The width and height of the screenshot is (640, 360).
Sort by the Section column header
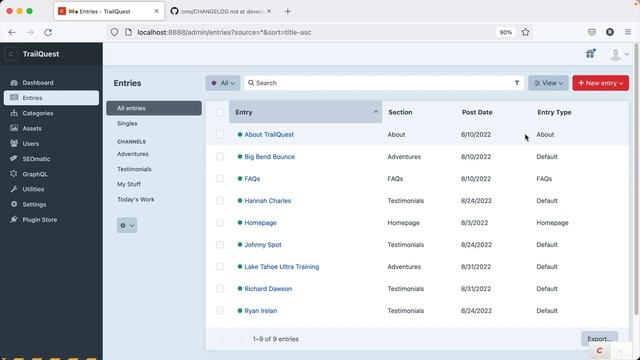click(x=400, y=112)
